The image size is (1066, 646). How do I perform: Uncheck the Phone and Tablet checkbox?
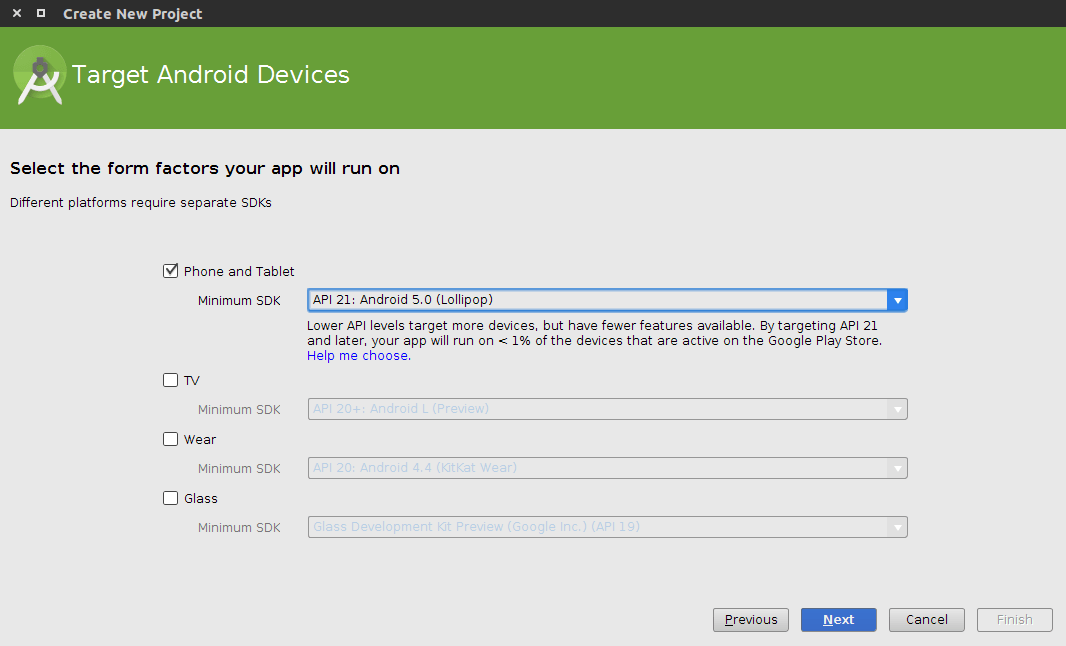coord(171,271)
